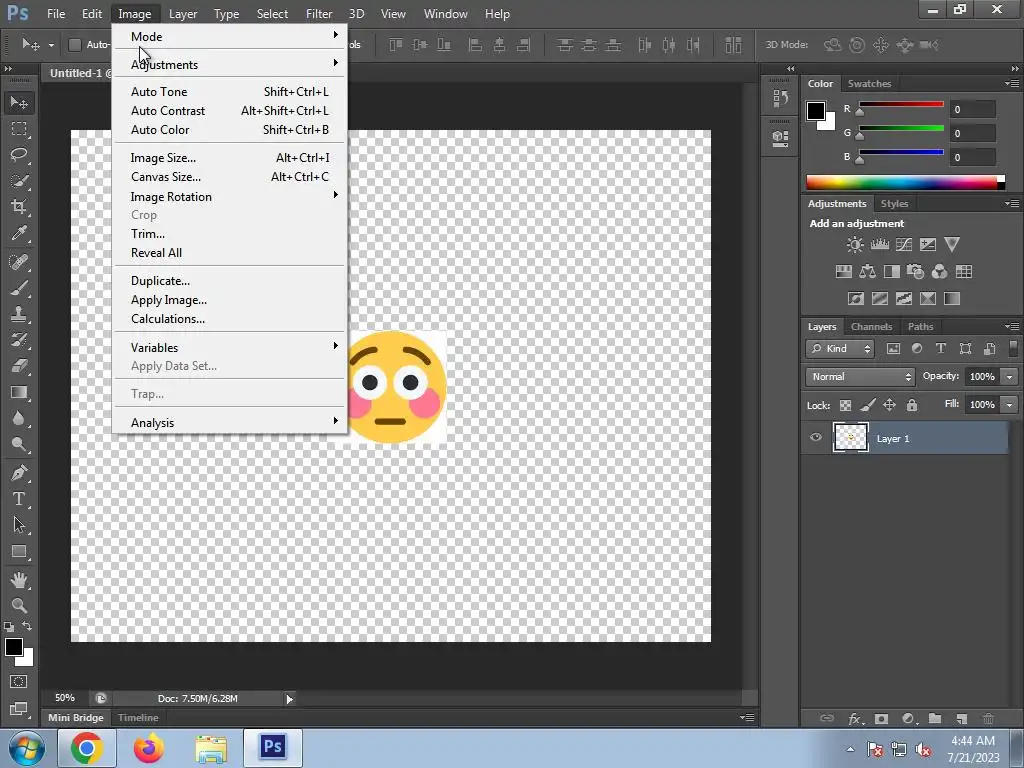Toggle lock position
The height and width of the screenshot is (768, 1024).
[889, 406]
